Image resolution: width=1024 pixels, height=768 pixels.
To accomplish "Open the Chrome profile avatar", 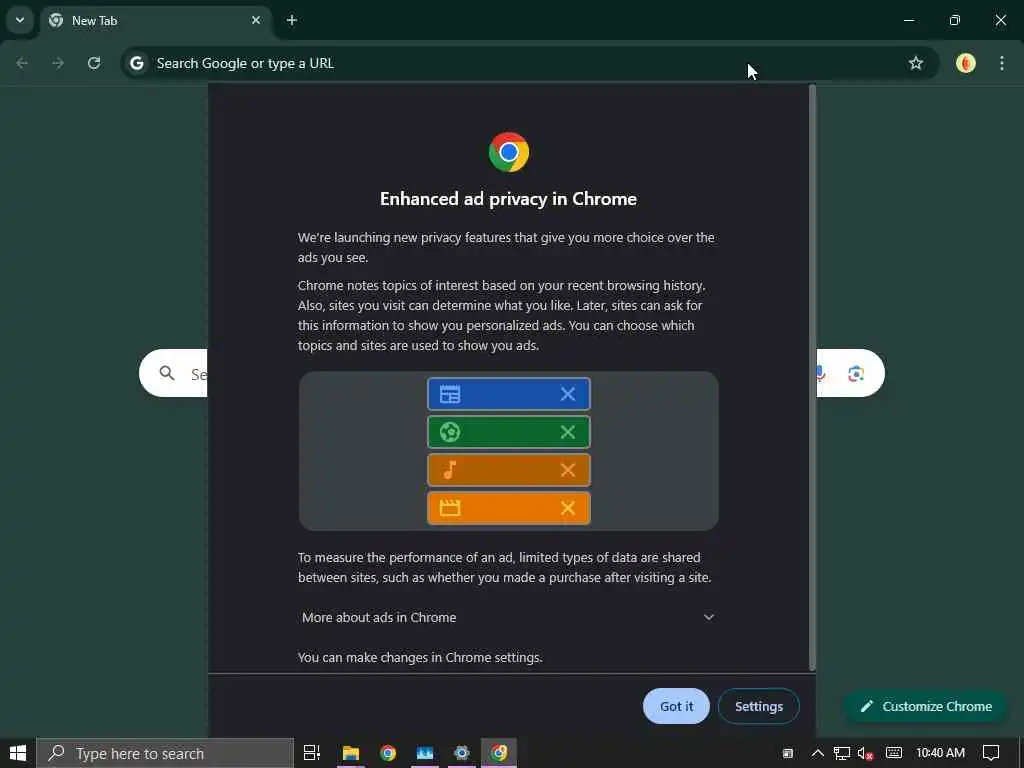I will [966, 63].
